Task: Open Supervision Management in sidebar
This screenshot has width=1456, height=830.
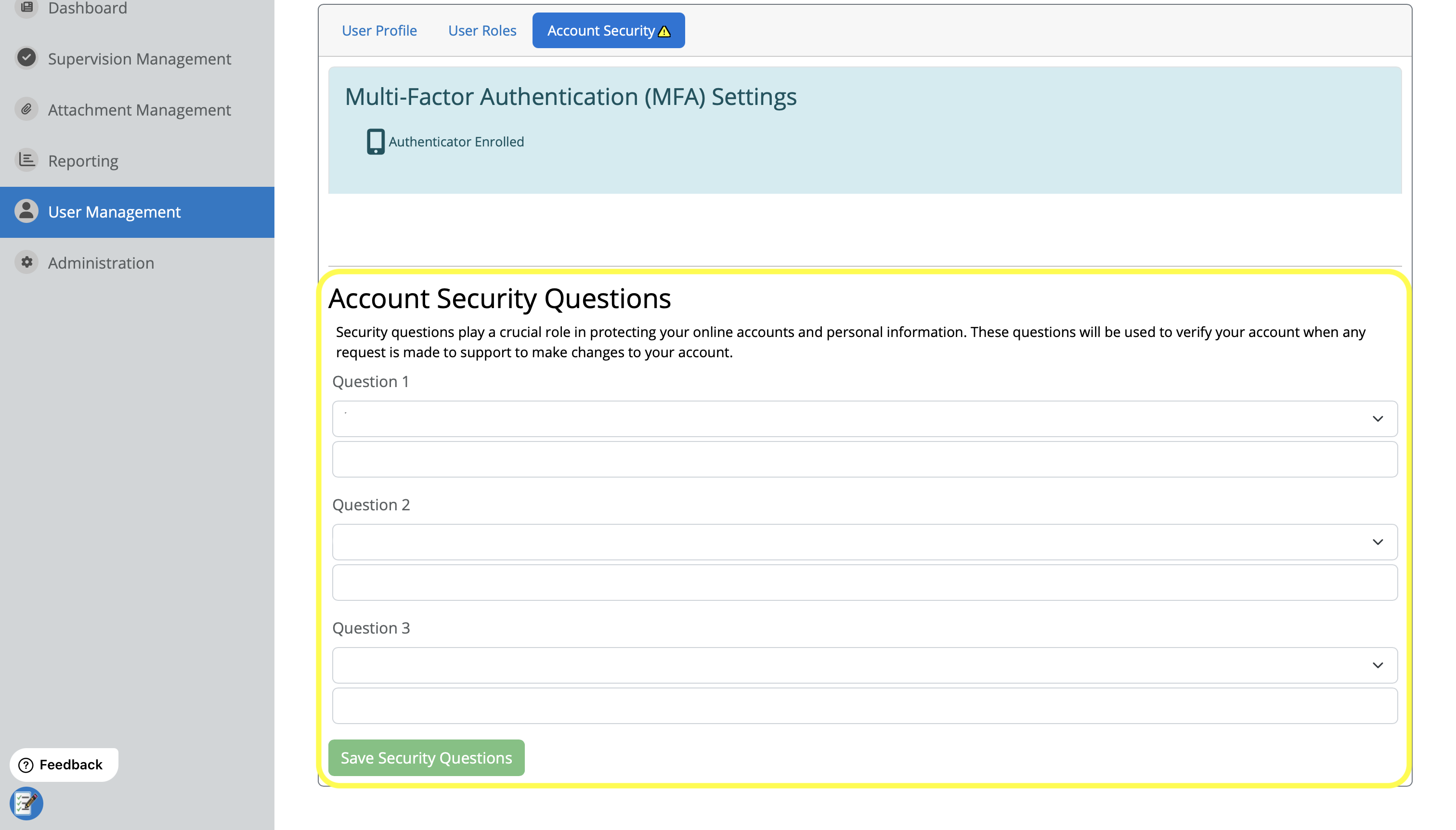Action: [139, 59]
